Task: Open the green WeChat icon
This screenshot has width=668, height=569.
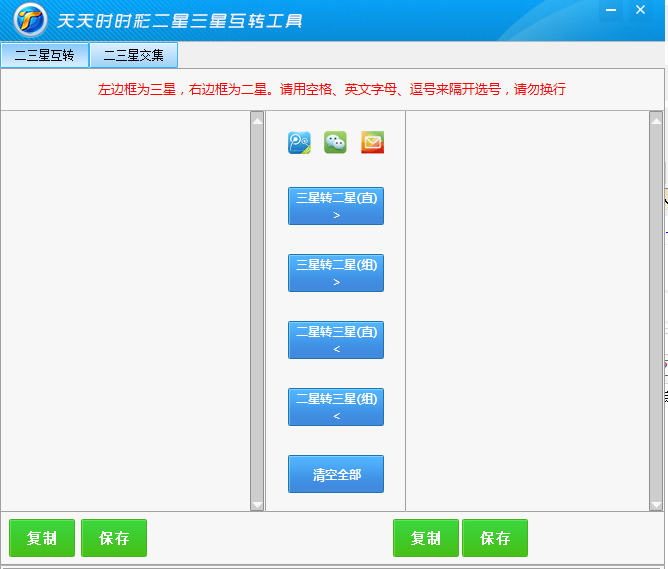Action: coord(335,142)
